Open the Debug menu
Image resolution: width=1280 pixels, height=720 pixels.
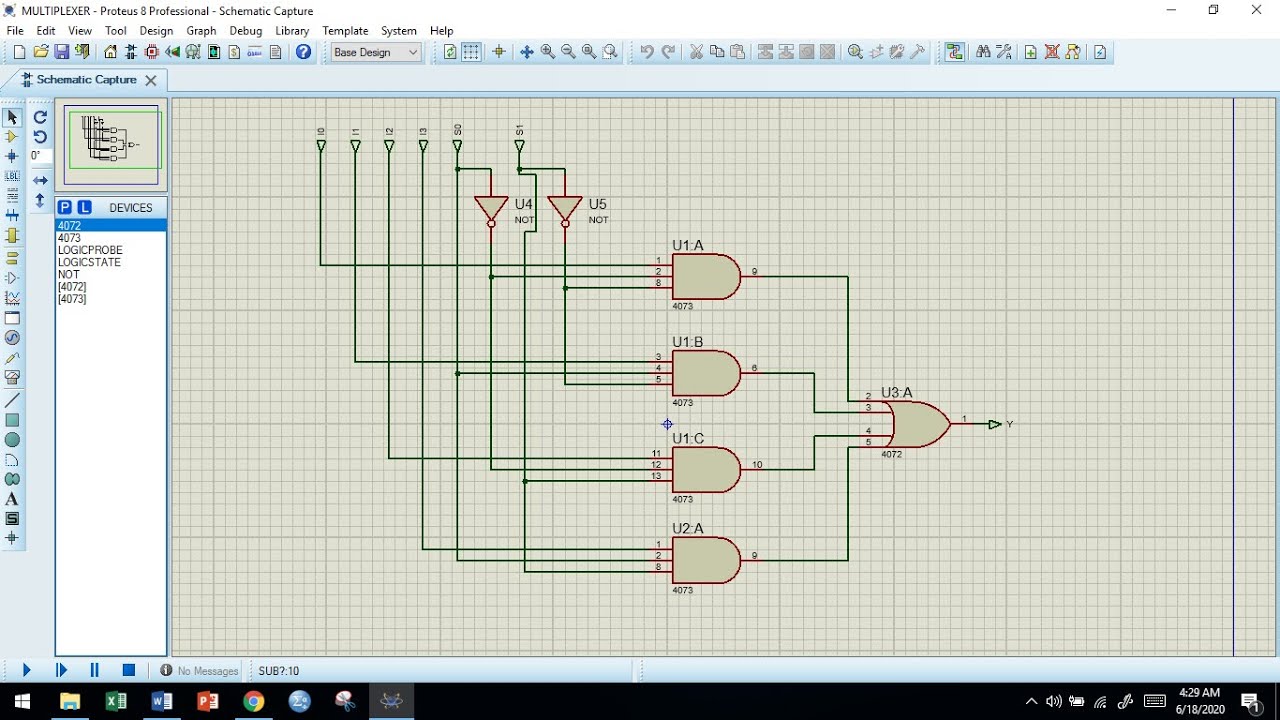(x=246, y=31)
